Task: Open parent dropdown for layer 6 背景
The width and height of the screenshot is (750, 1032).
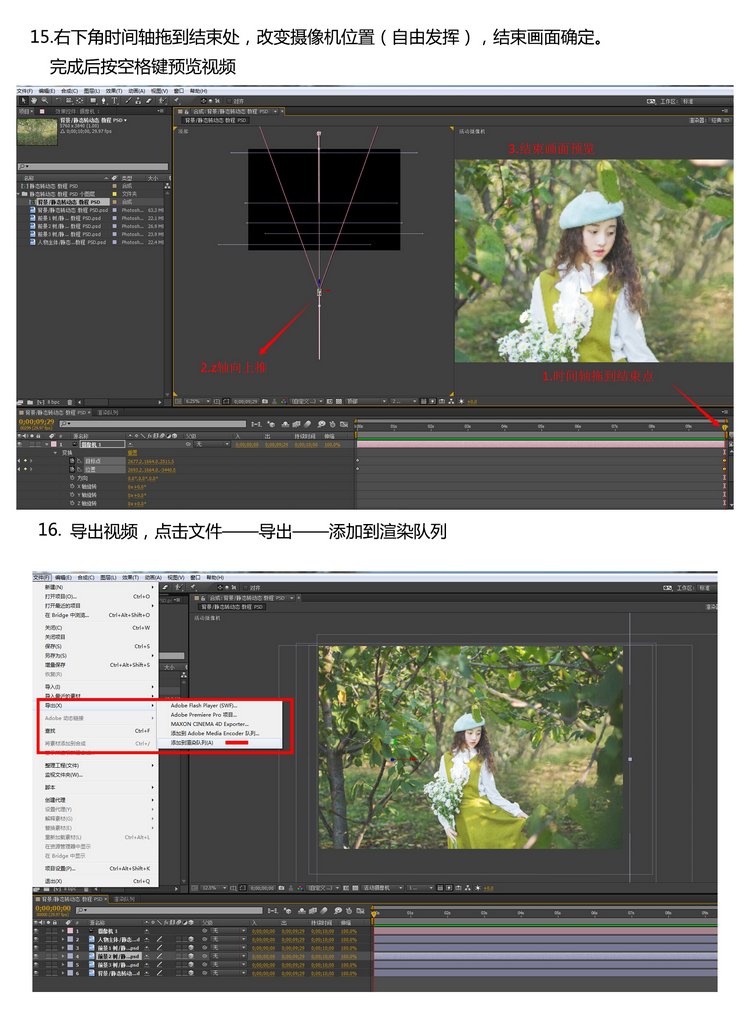Action: 228,973
